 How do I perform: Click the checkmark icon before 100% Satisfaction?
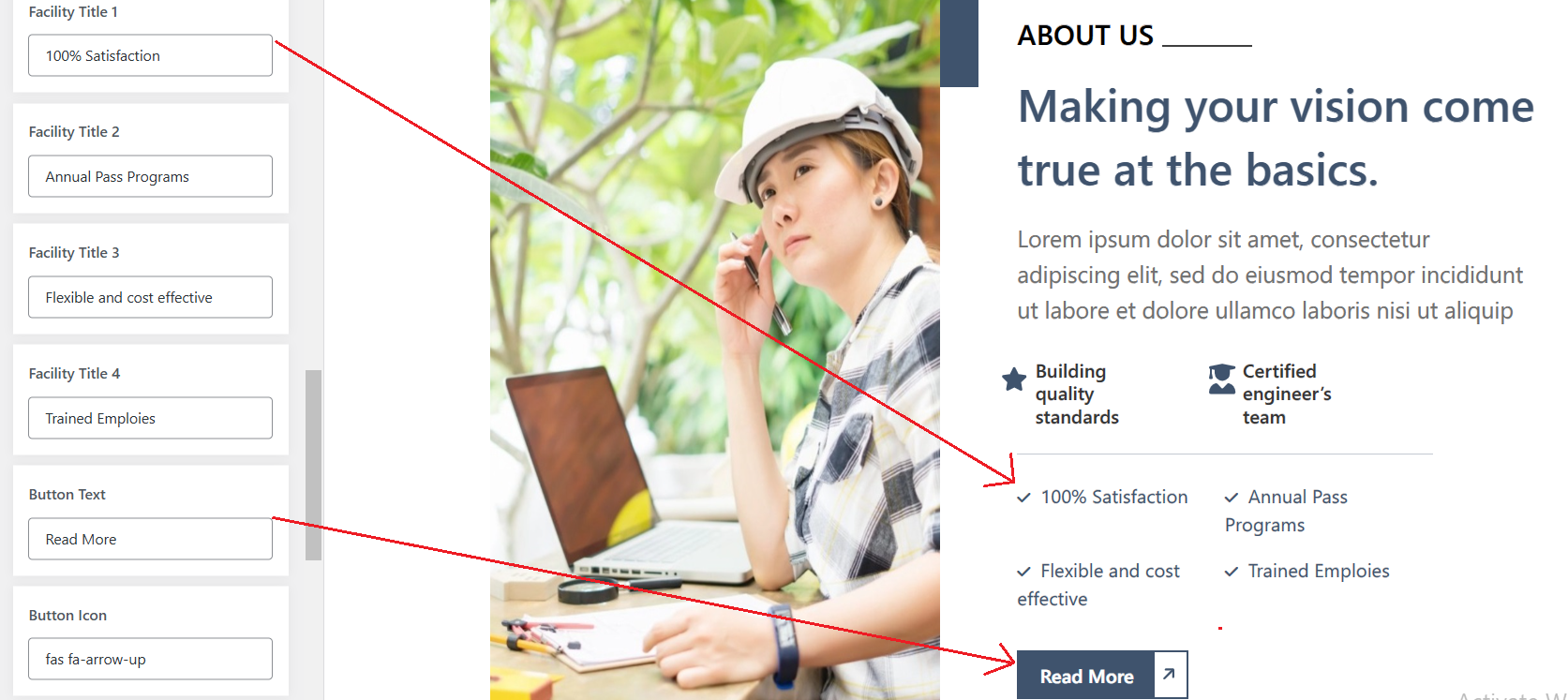click(1024, 498)
